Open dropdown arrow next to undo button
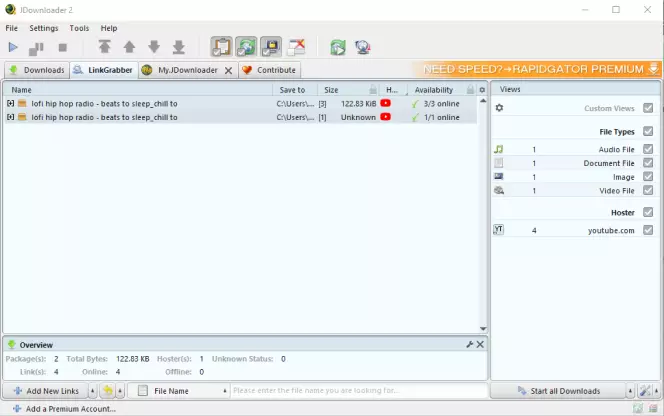Image resolution: width=664 pixels, height=416 pixels. pyautogui.click(x=120, y=391)
